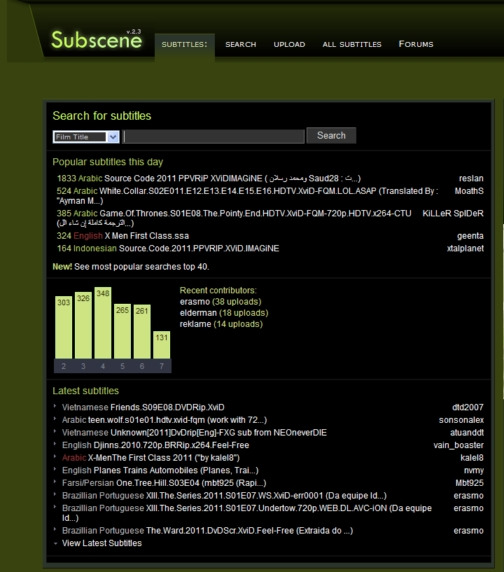Click View Latest Subtitles link
504x572 pixels.
pos(102,543)
